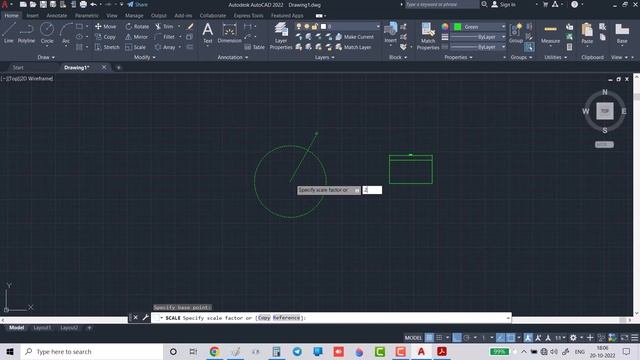Toggle drawing grid display in status bar
640x360 pixels.
pyautogui.click(x=429, y=338)
